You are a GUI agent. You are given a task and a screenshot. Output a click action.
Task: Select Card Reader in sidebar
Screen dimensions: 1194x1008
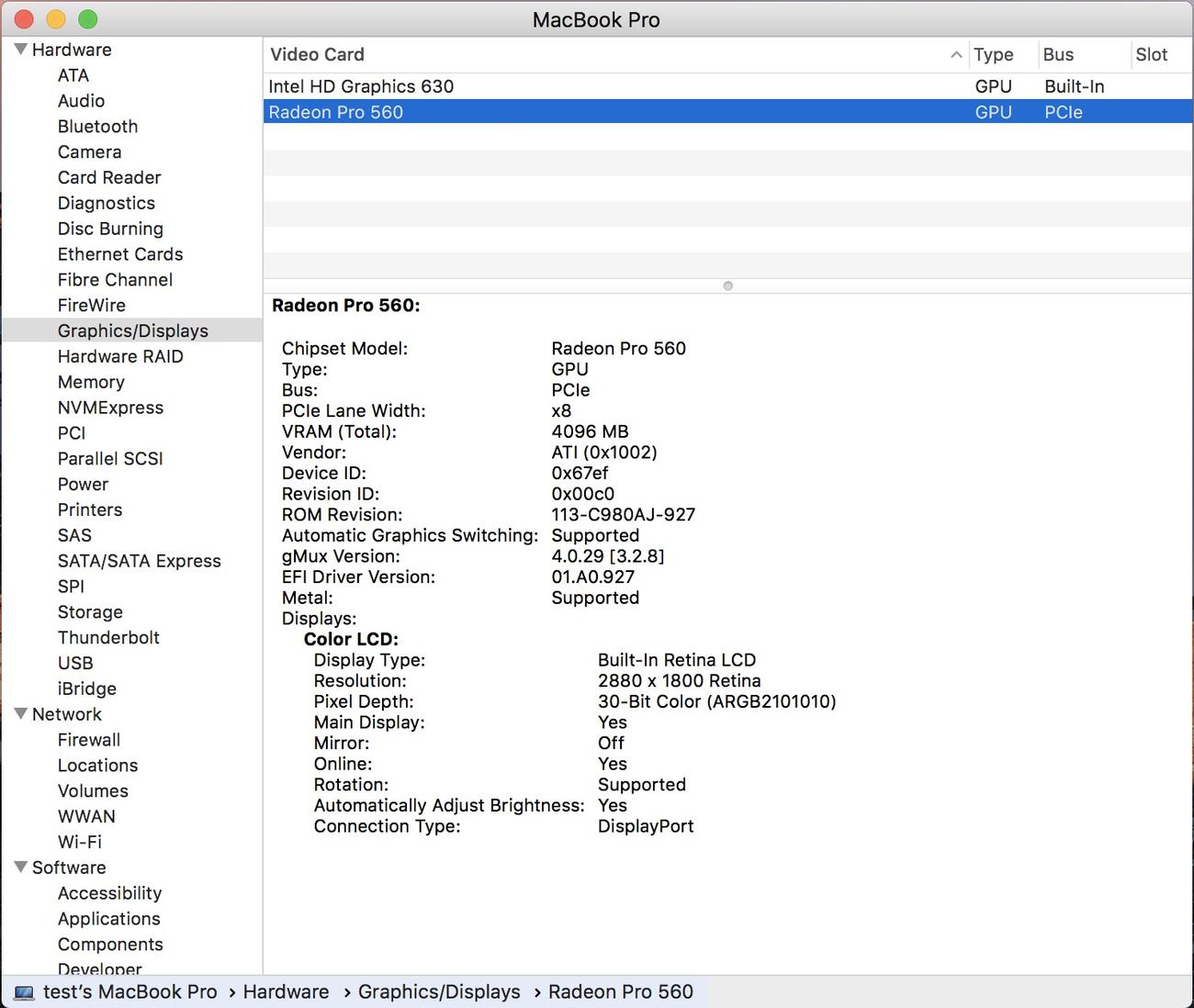pos(109,178)
